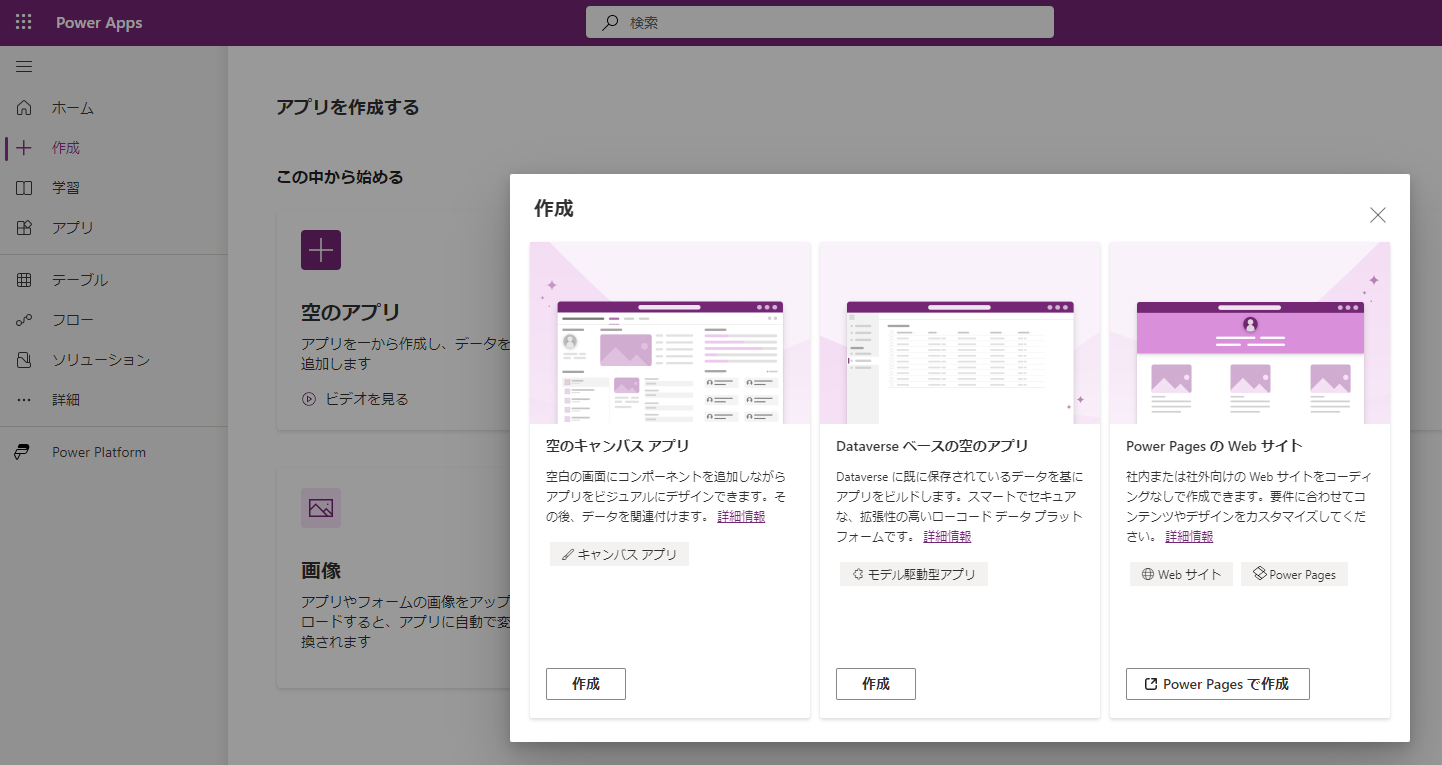Select the 作成 item in left navigation
Screen dimensions: 1442x765
tap(66, 147)
